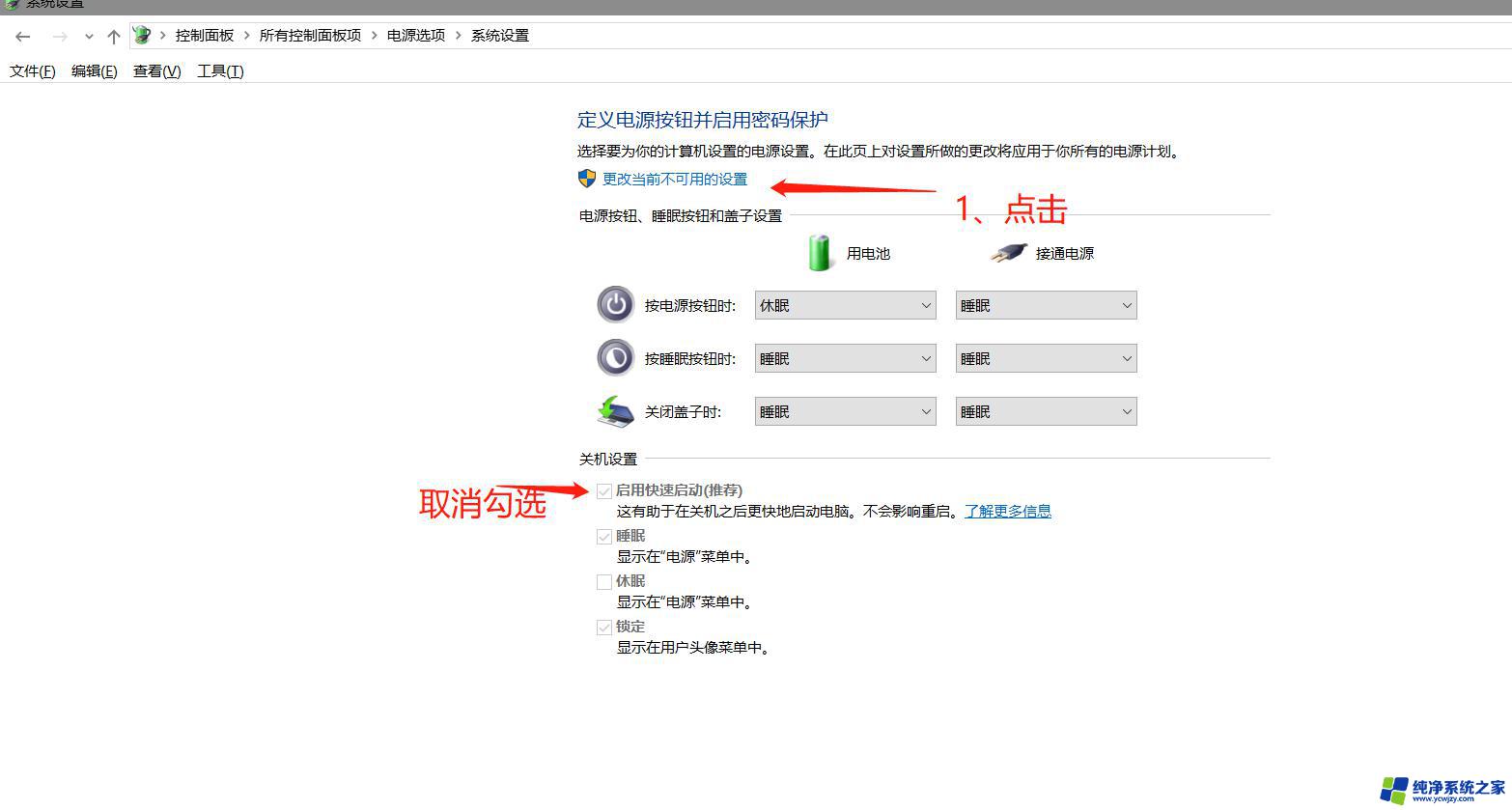Open recent locations dropdown chevron

pos(89,37)
